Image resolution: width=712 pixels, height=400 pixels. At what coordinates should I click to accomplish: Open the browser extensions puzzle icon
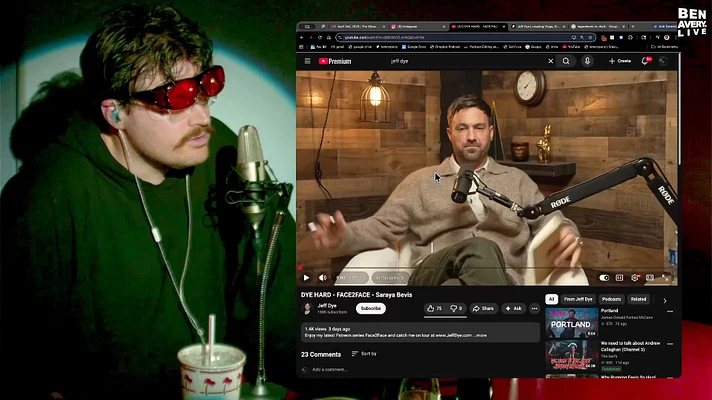(630, 37)
